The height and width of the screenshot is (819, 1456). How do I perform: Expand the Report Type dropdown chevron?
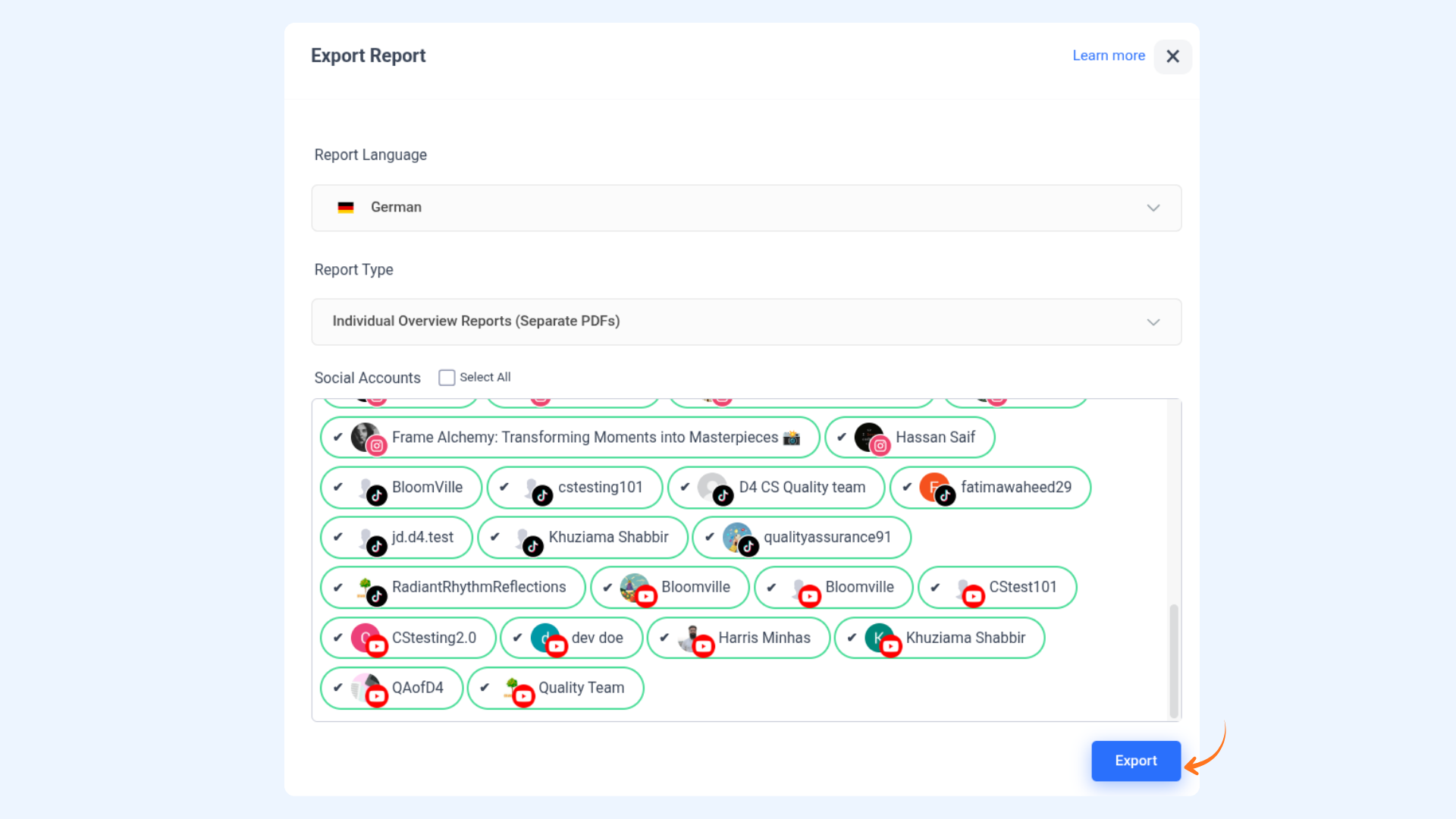pyautogui.click(x=1153, y=322)
